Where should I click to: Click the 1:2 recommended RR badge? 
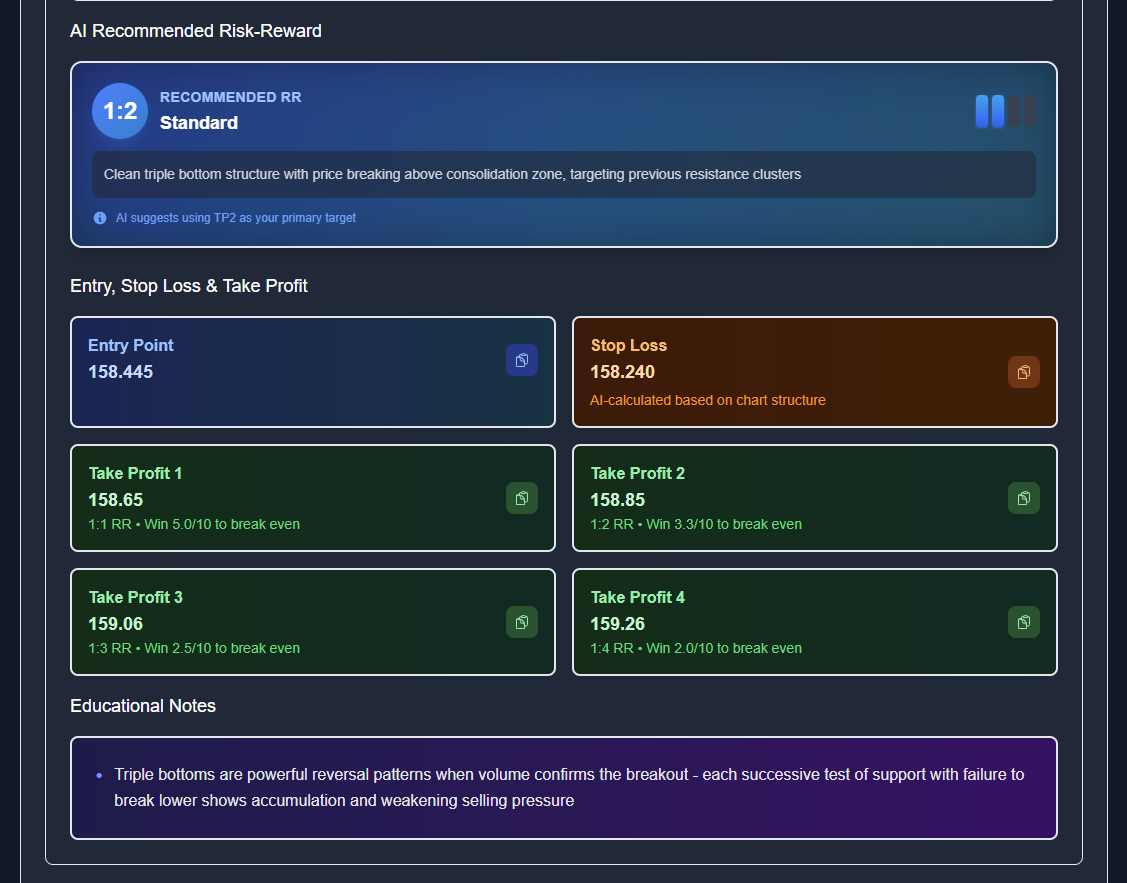tap(119, 111)
